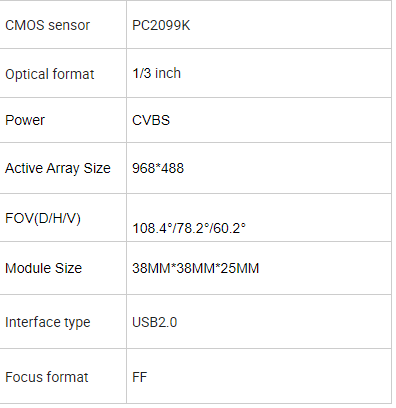The width and height of the screenshot is (396, 408).
Task: Click the word inch in optical format value
Action: coord(168,73)
